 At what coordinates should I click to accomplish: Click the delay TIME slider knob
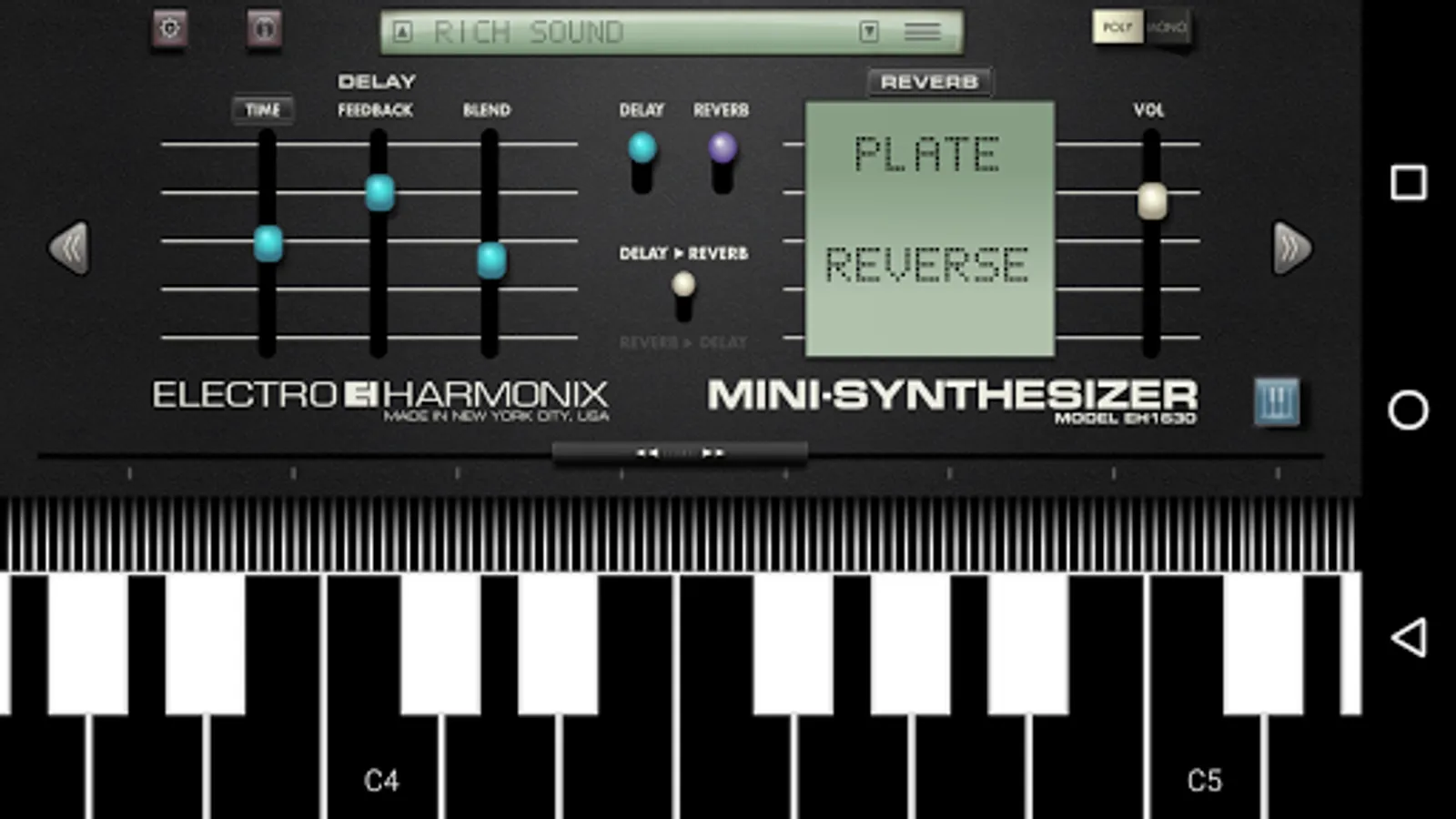pyautogui.click(x=268, y=244)
